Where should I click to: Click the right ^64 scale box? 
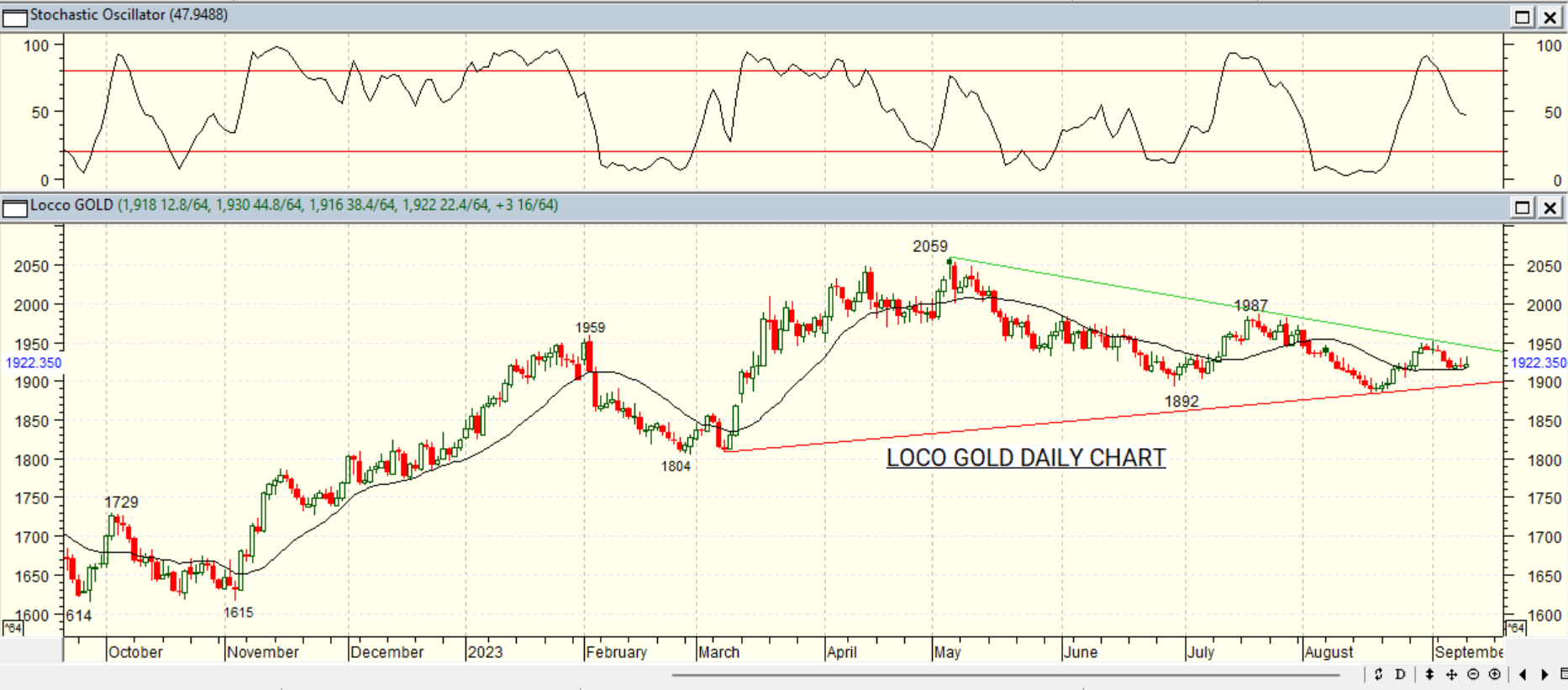pos(1514,628)
